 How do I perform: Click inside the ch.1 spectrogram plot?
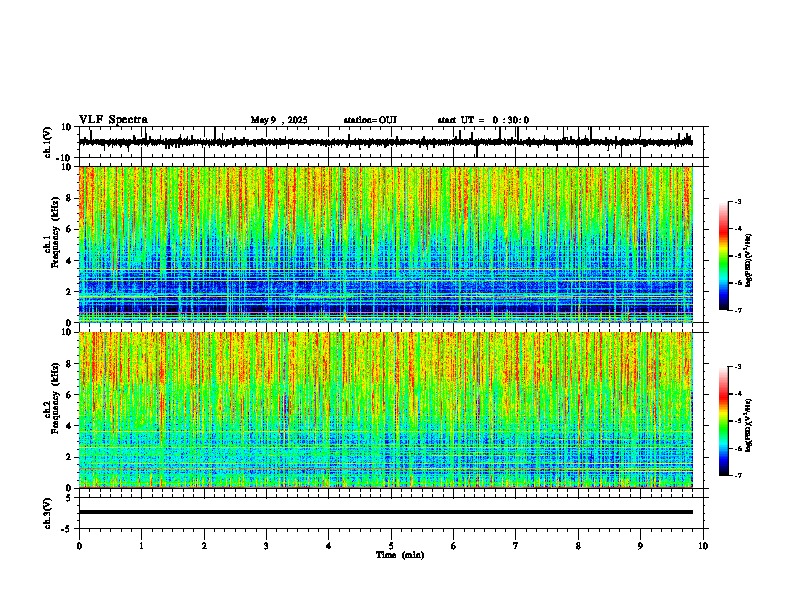pos(386,244)
